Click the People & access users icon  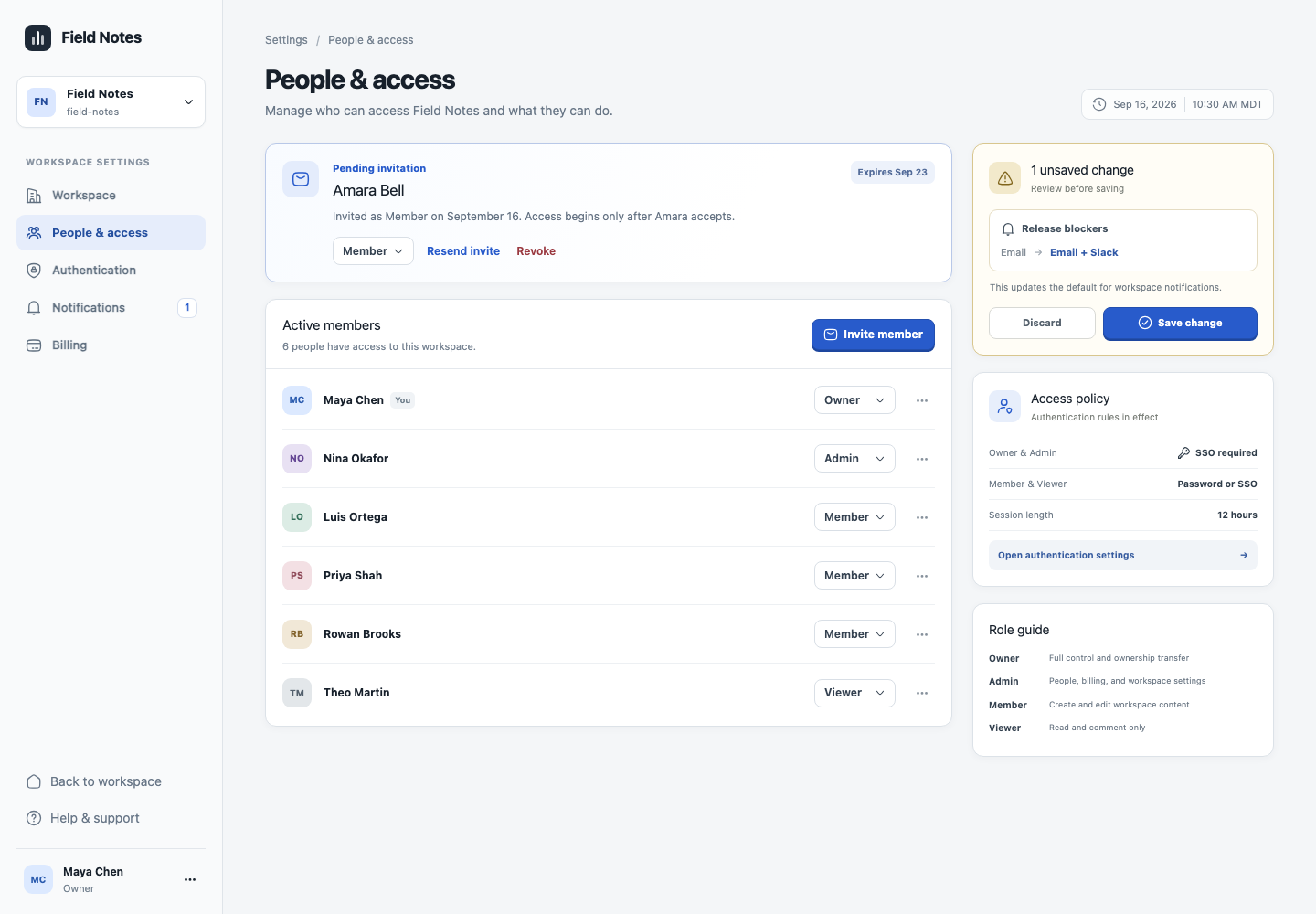coord(34,233)
